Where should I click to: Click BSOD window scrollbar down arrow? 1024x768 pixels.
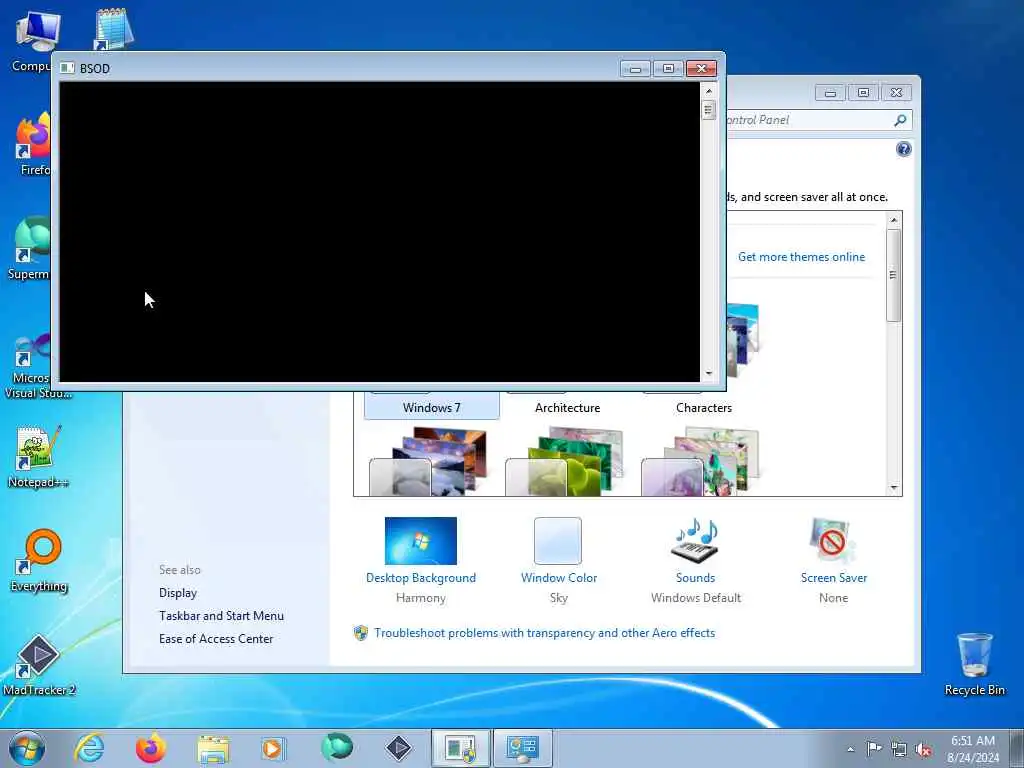click(709, 374)
